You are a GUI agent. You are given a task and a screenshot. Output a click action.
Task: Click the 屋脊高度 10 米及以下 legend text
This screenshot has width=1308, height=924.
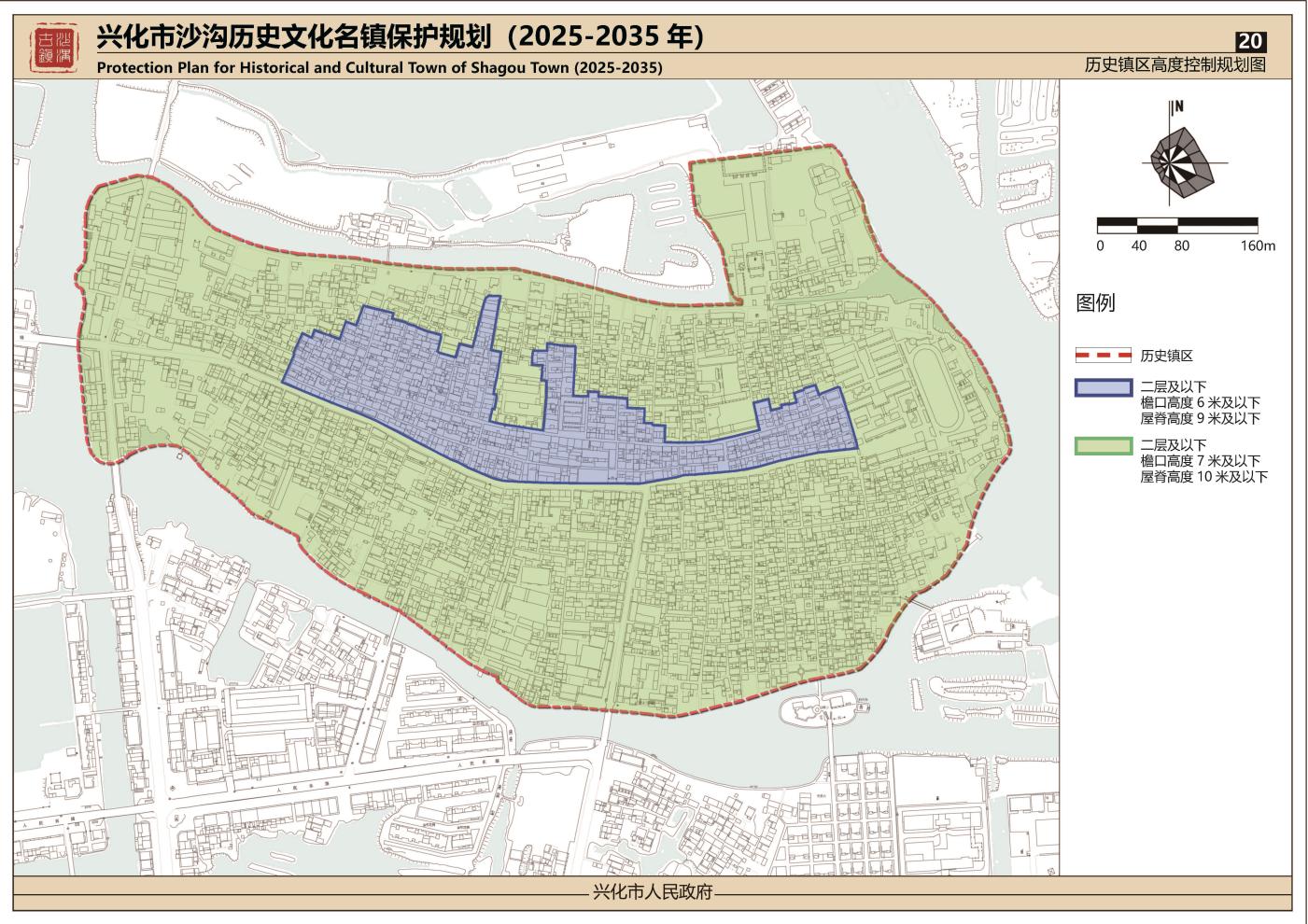(1203, 477)
